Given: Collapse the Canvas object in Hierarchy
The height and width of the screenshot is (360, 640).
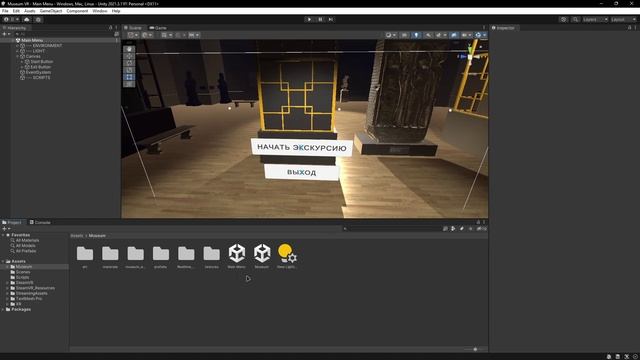Looking at the screenshot, I should pyautogui.click(x=17, y=56).
